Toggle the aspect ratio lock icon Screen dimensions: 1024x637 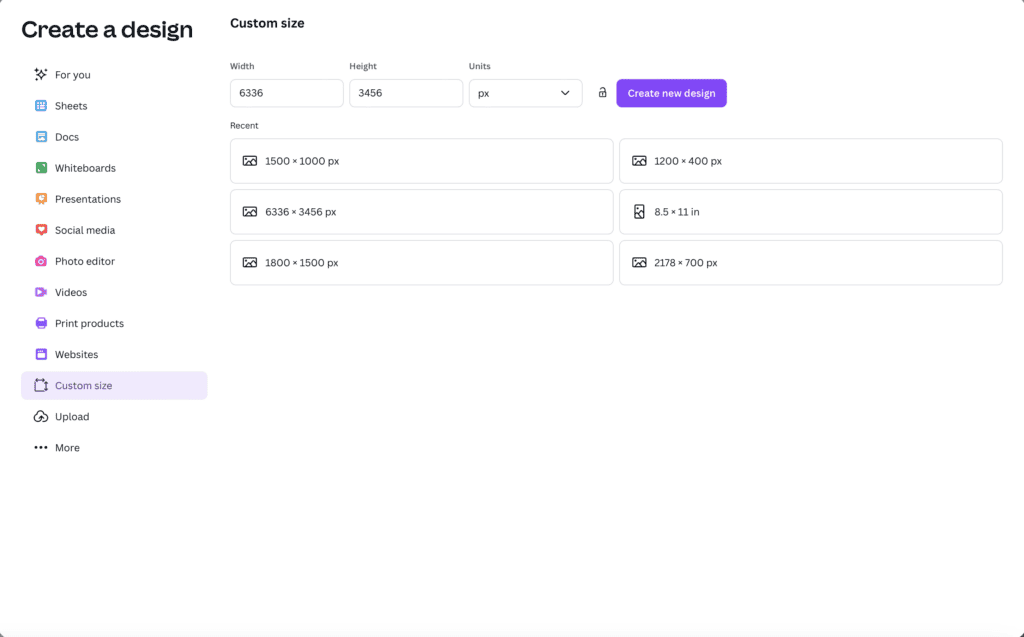(602, 93)
